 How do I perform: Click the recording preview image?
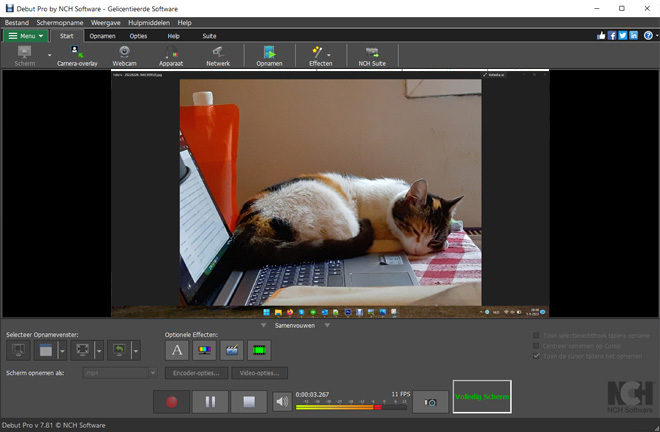(x=330, y=194)
